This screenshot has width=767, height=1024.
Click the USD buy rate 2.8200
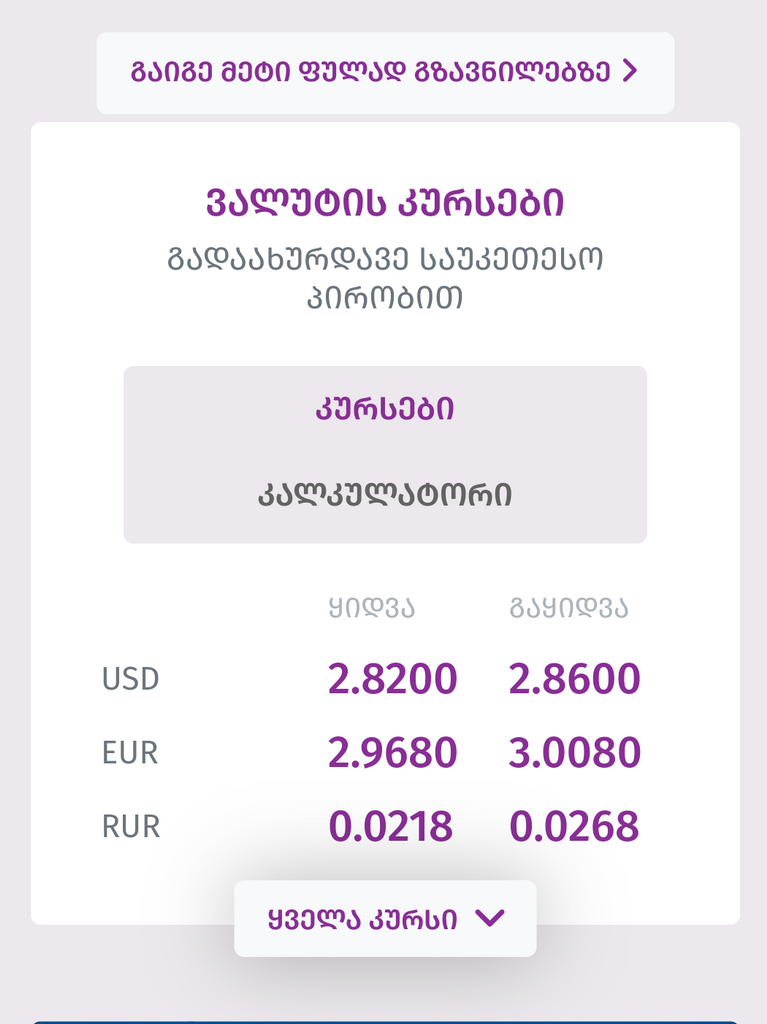pos(392,679)
